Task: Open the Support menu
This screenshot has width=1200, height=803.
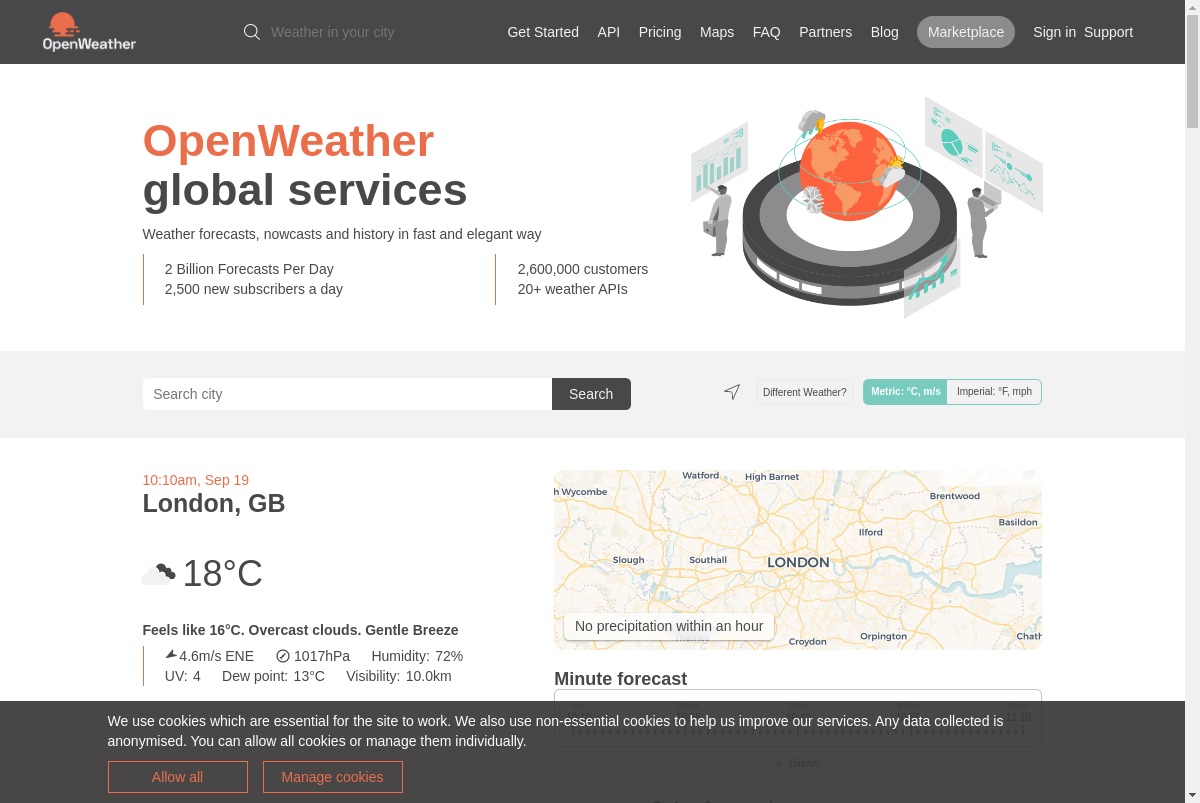Action: 1108,32
